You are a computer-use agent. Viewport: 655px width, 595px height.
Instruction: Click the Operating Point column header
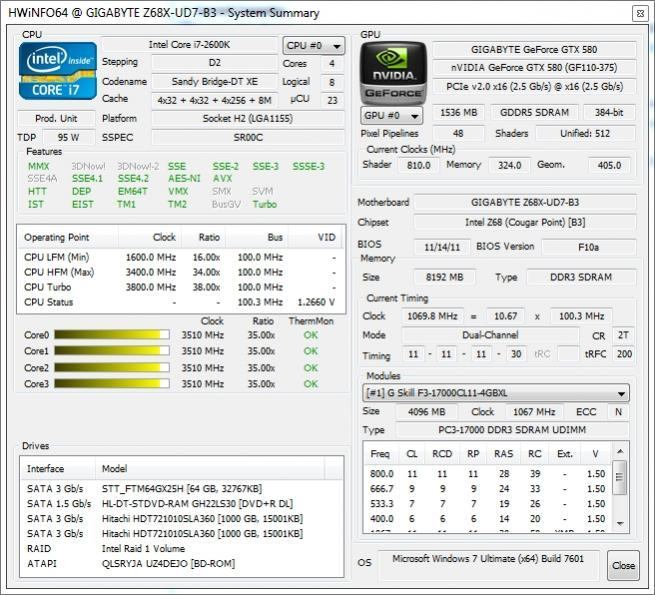[69, 237]
